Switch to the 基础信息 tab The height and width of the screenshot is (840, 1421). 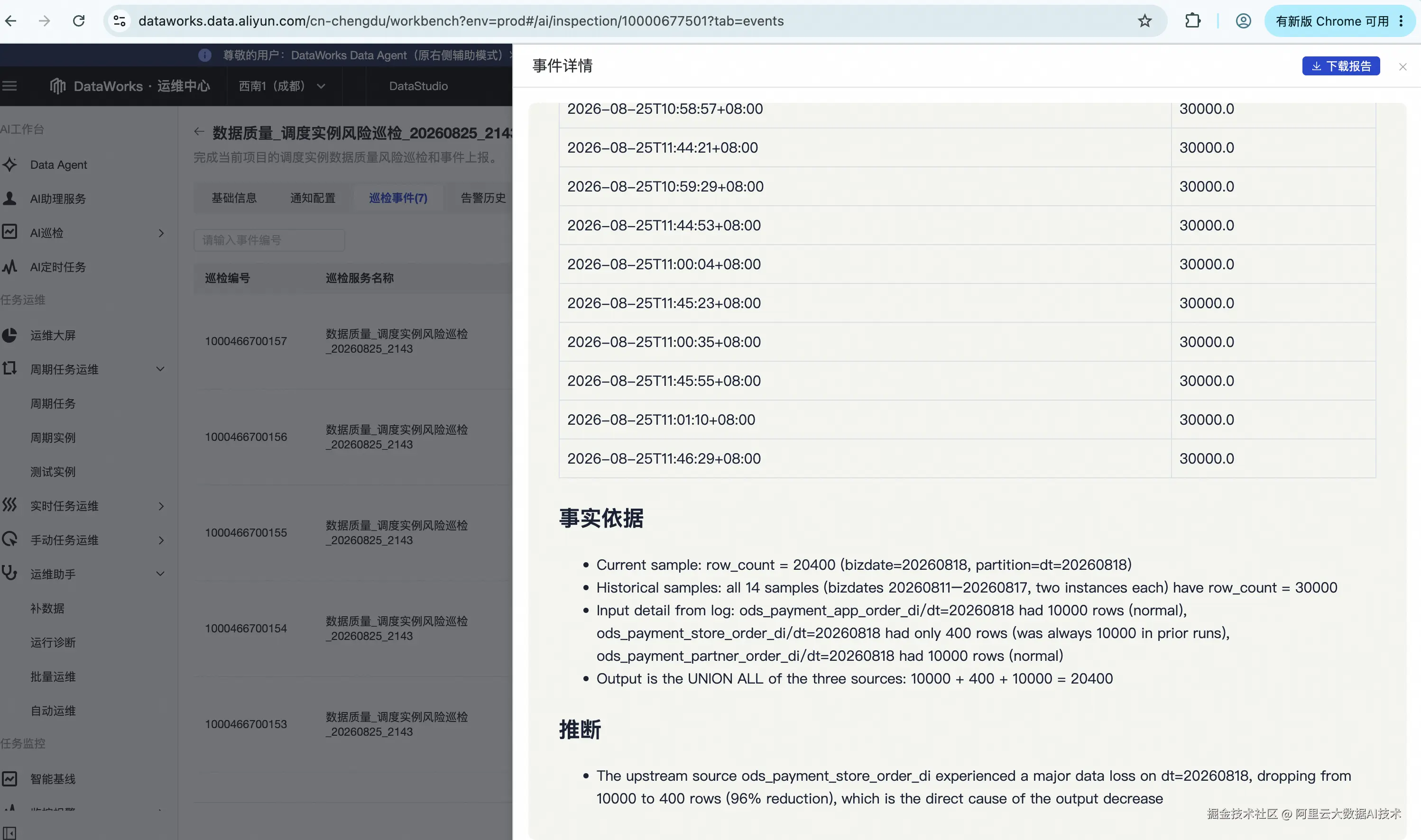point(234,198)
